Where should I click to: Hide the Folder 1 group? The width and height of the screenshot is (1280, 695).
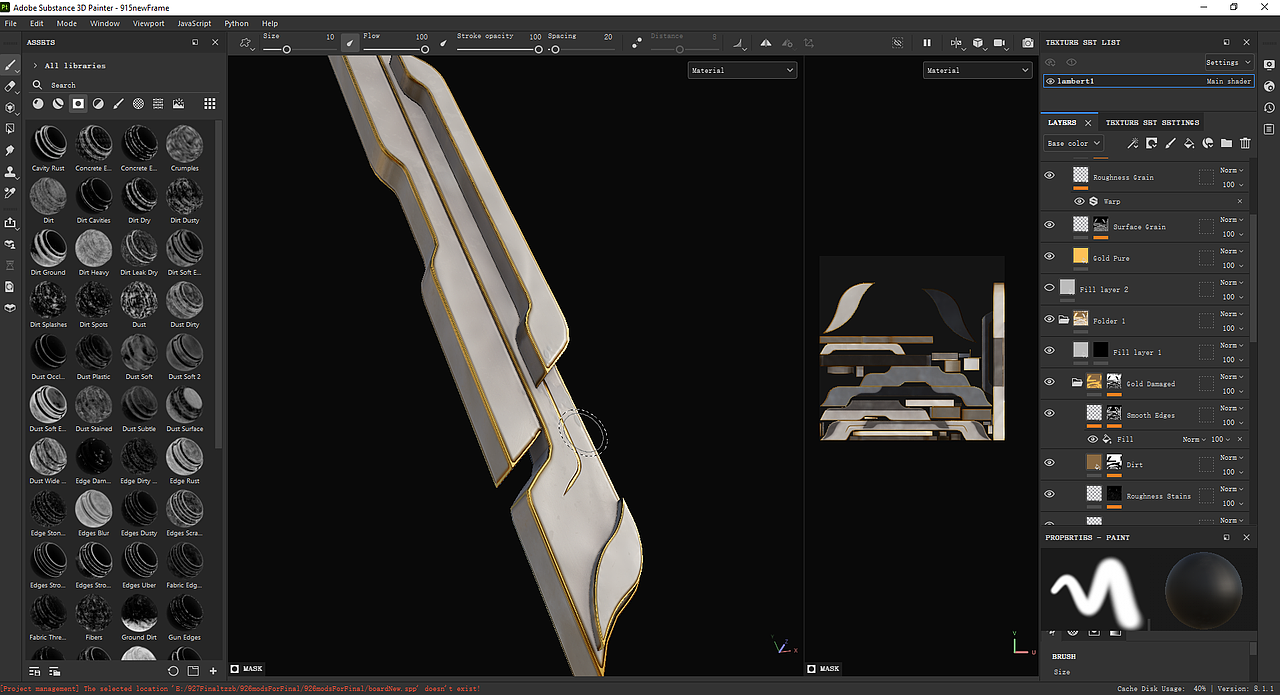(1049, 319)
